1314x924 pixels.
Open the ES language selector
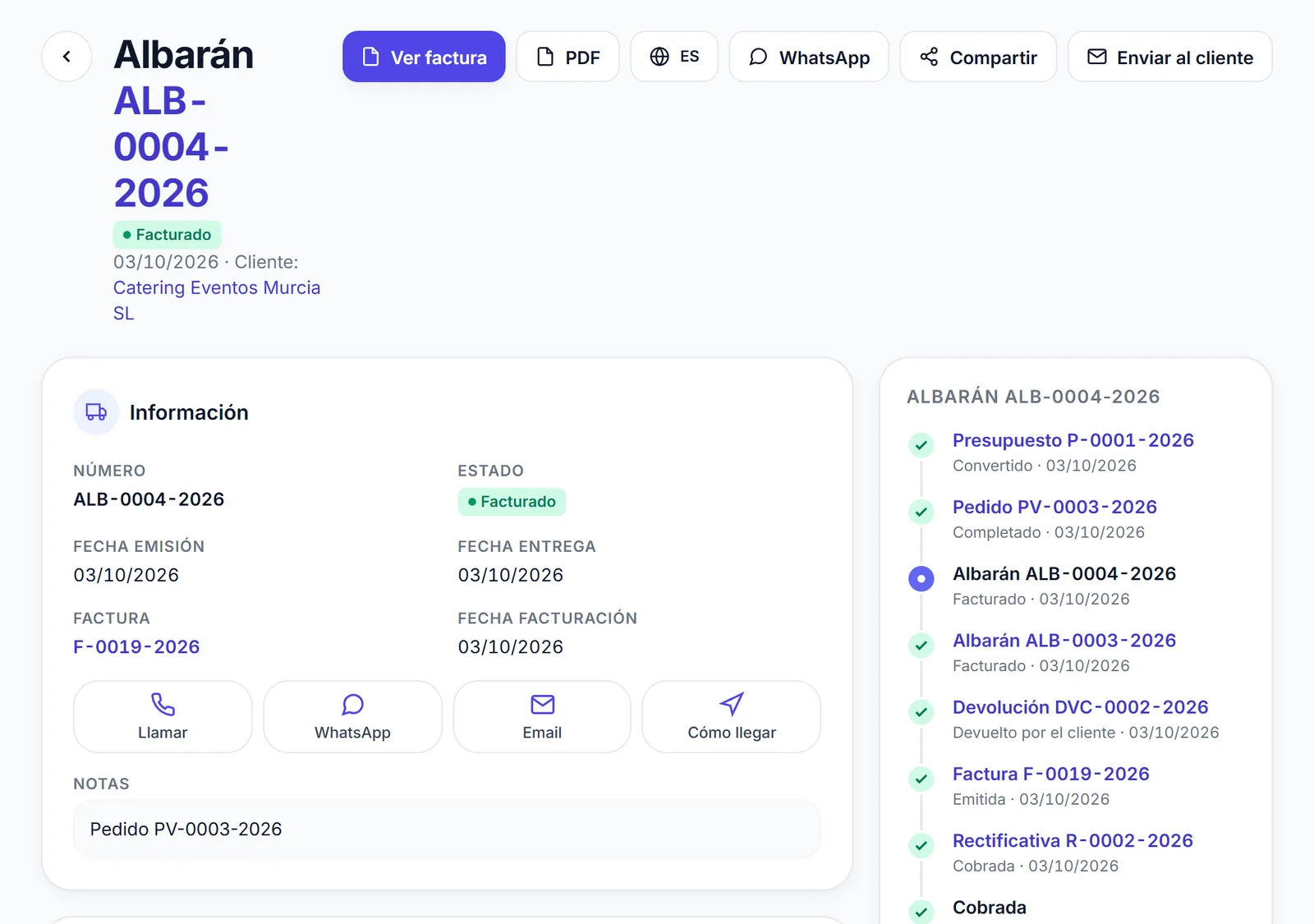coord(674,57)
